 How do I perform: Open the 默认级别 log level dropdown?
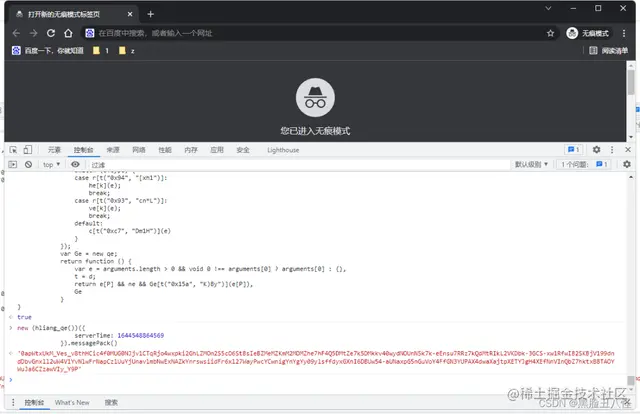point(531,165)
